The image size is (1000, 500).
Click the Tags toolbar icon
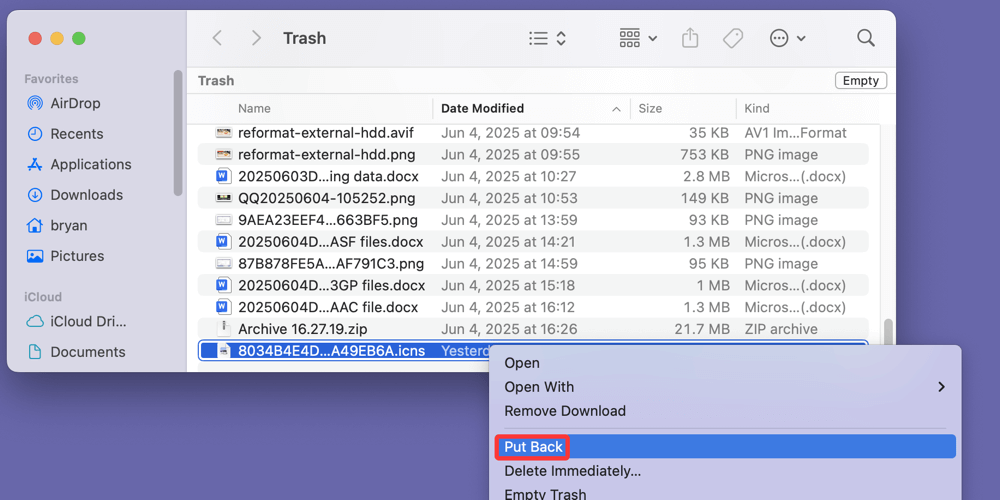coord(733,38)
